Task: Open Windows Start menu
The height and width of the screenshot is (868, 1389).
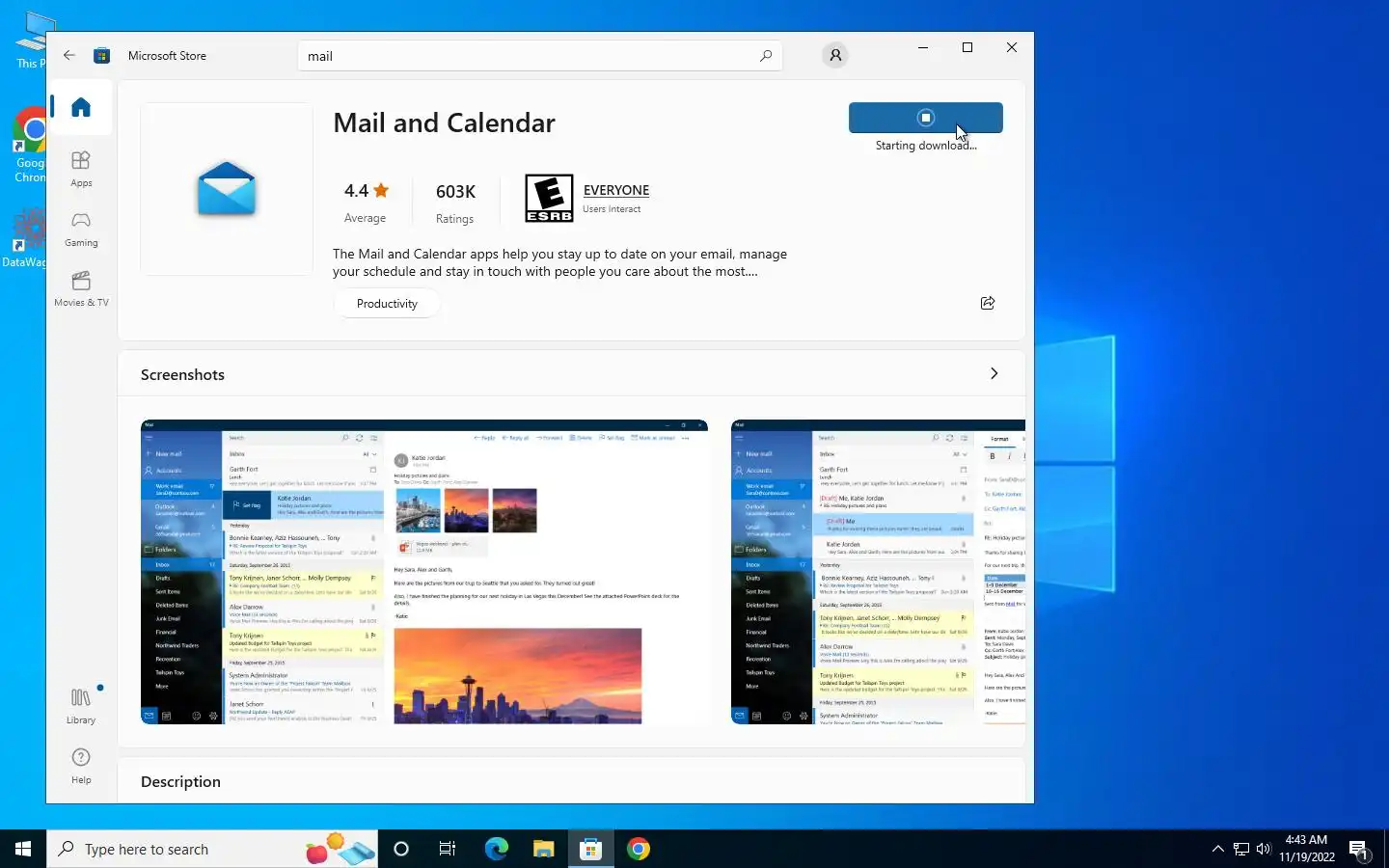Action: click(23, 849)
